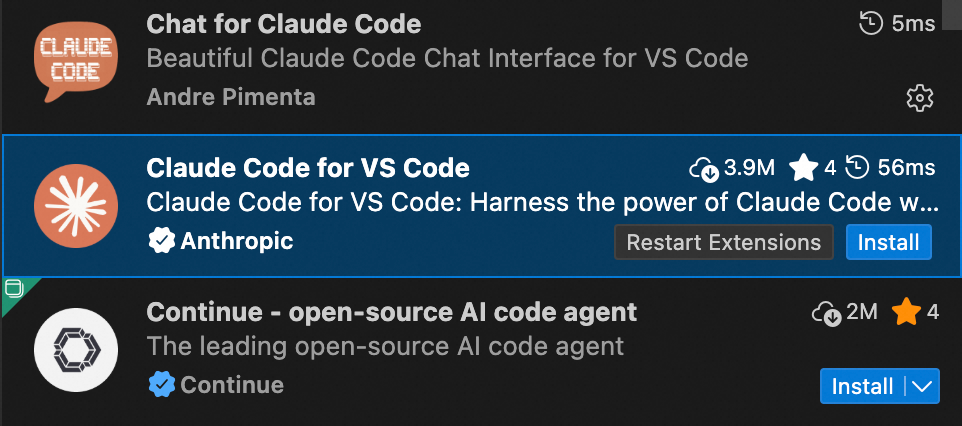Image resolution: width=962 pixels, height=426 pixels.
Task: Open the Anthropic publisher link
Action: [x=237, y=241]
